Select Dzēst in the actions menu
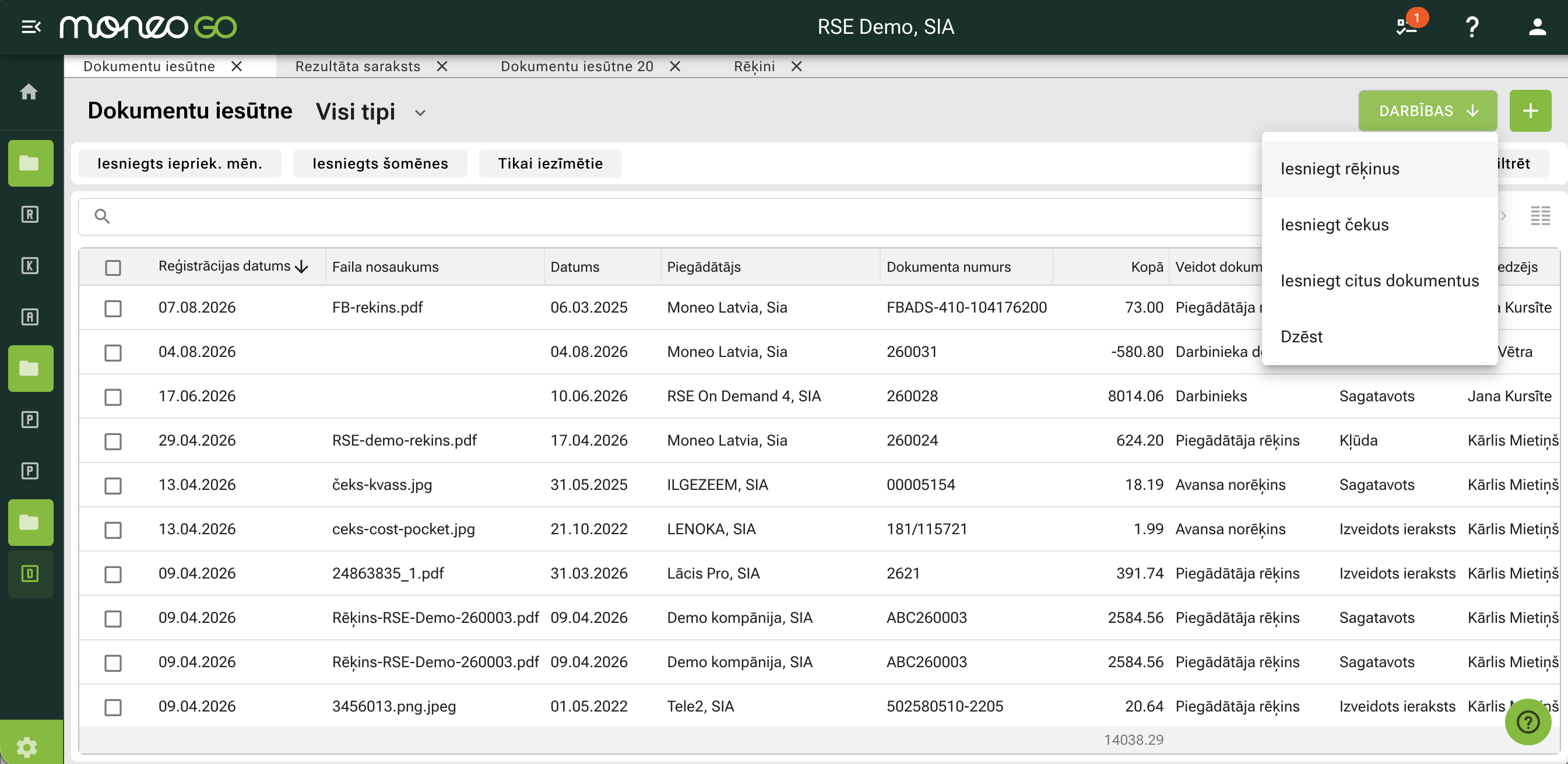1568x764 pixels. tap(1379, 337)
